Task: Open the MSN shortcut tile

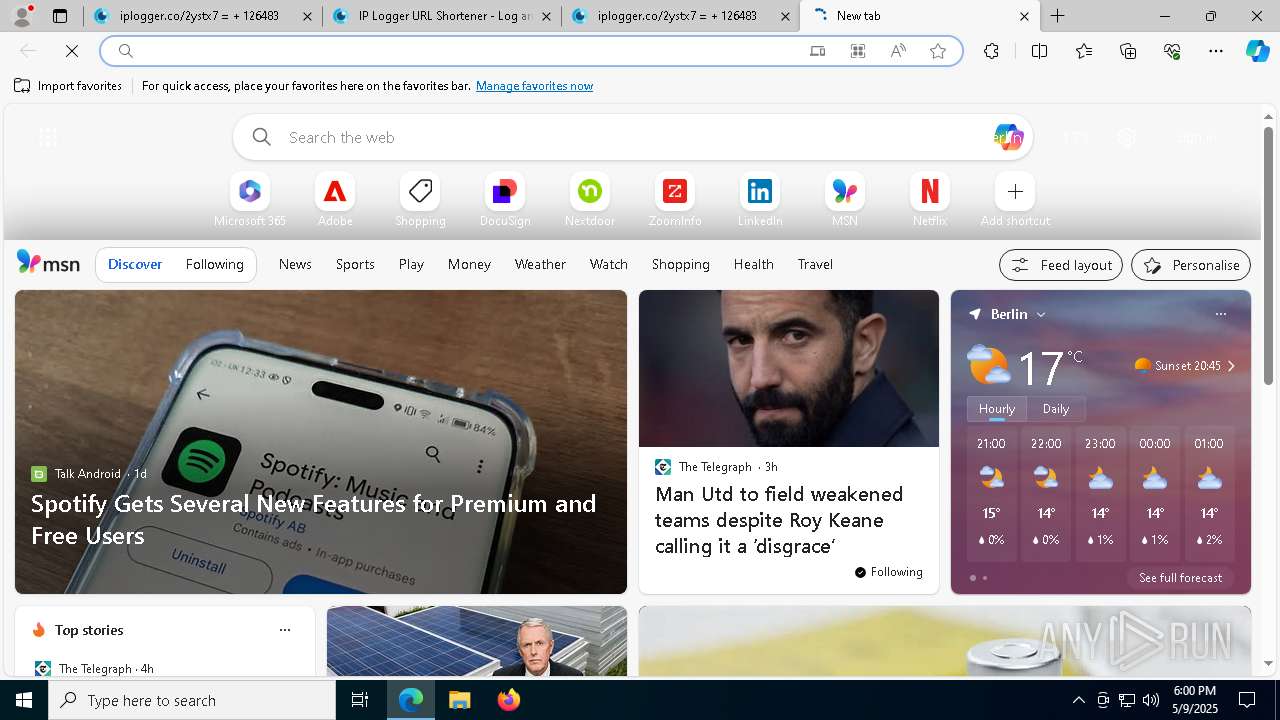Action: [x=845, y=200]
